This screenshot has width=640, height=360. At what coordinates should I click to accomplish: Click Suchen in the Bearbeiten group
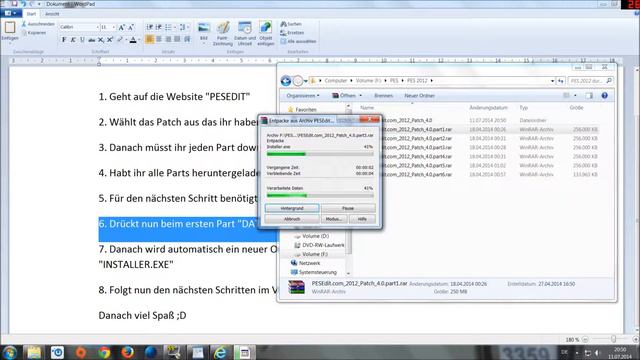click(x=291, y=24)
